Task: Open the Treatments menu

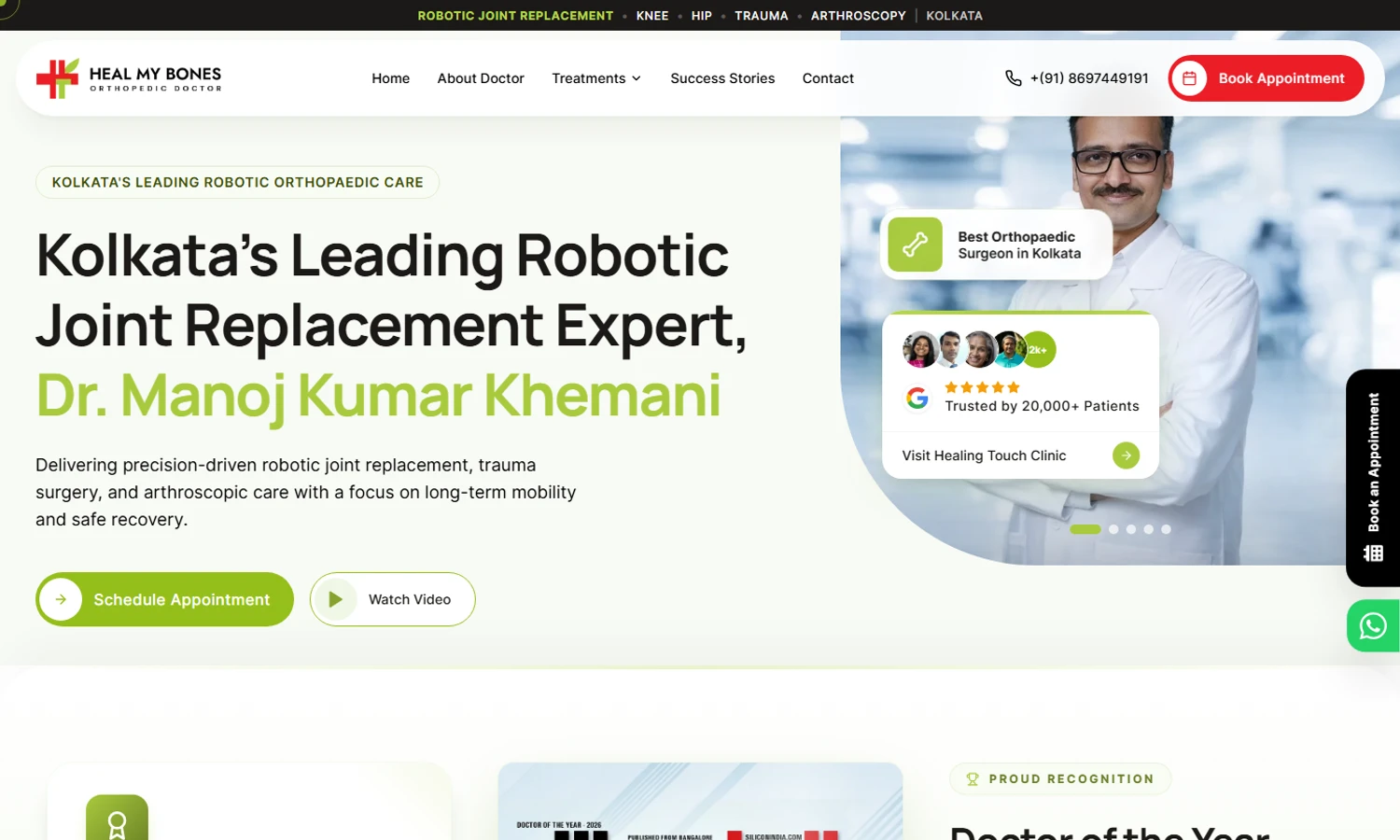Action: coord(596,78)
